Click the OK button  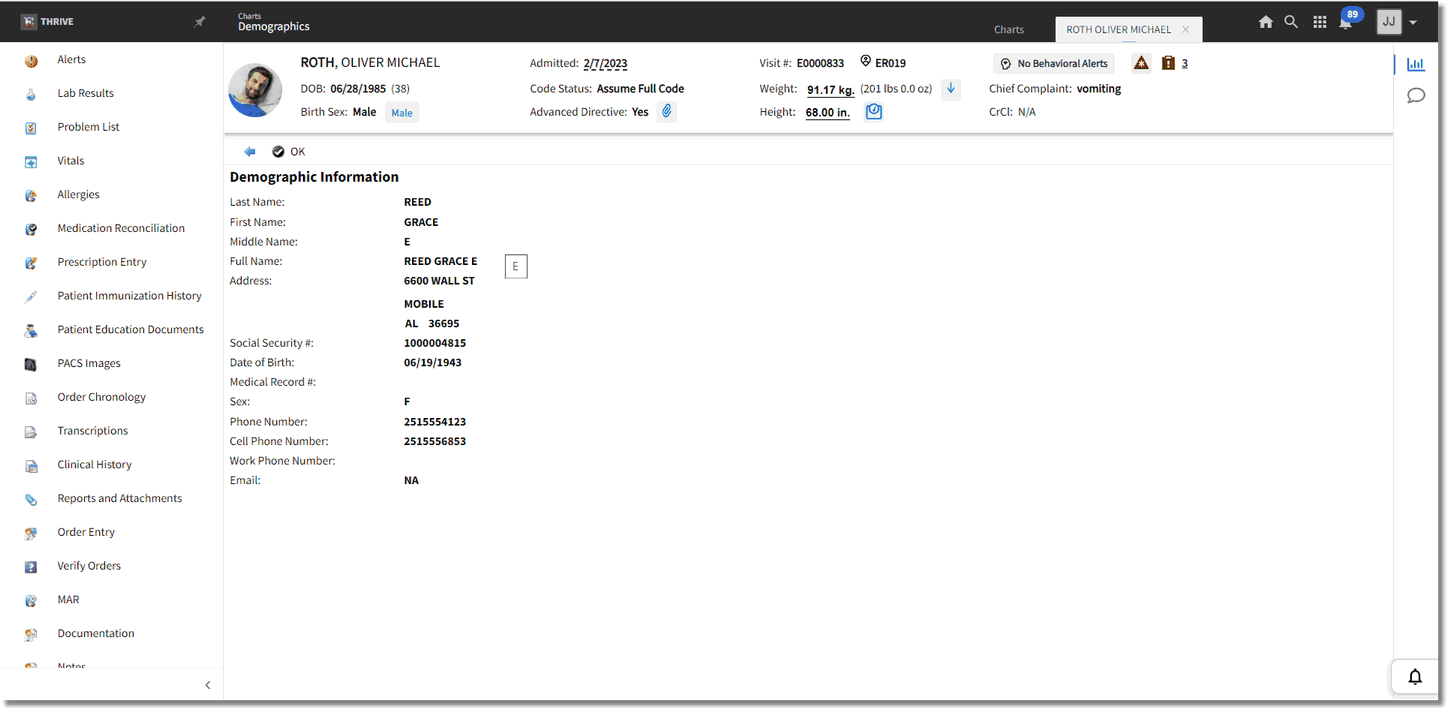(x=288, y=152)
